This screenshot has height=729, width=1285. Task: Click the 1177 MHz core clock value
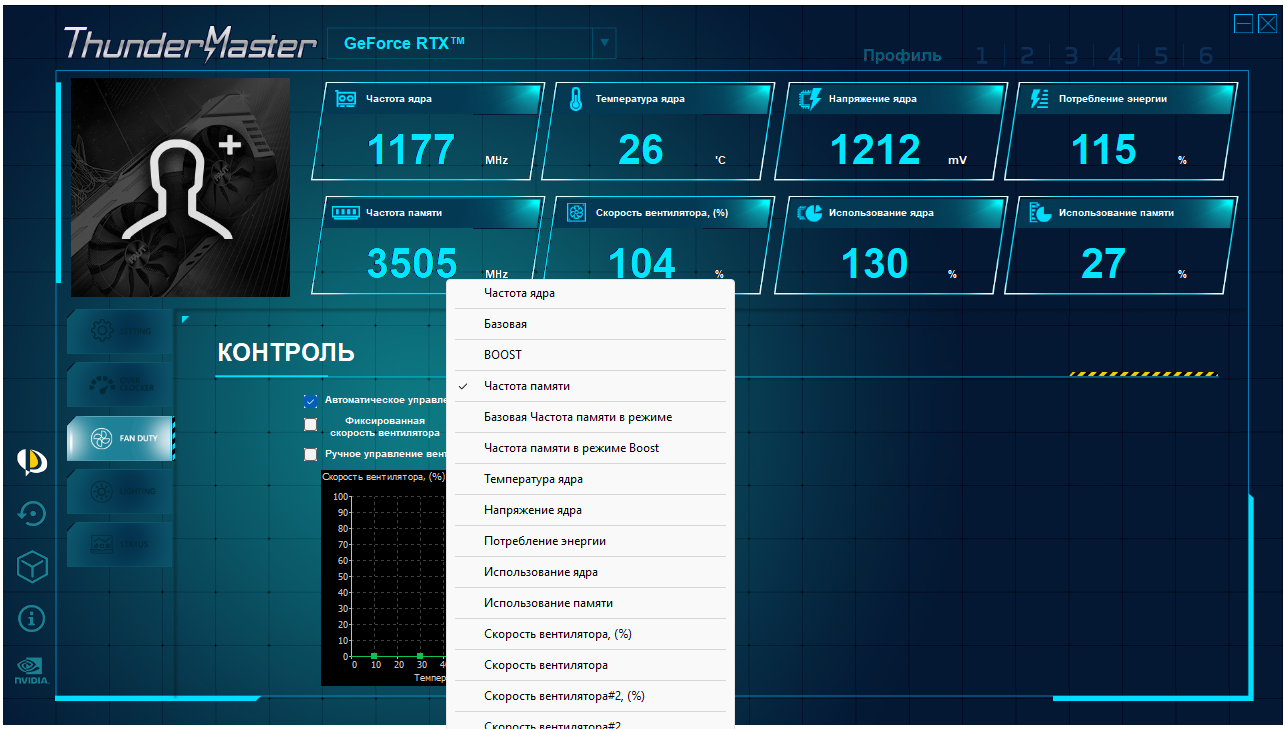411,150
